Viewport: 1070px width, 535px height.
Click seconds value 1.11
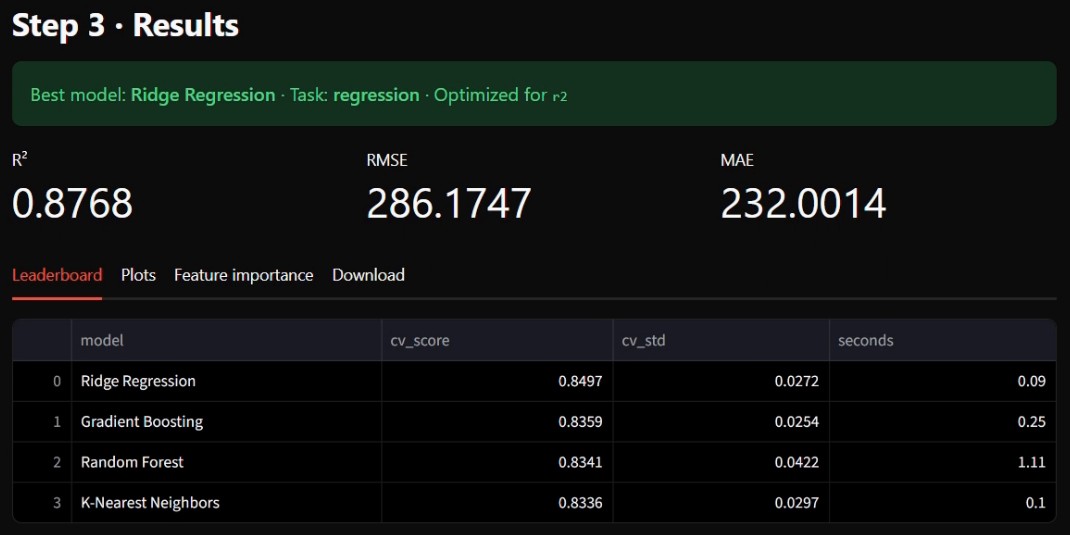(x=943, y=462)
